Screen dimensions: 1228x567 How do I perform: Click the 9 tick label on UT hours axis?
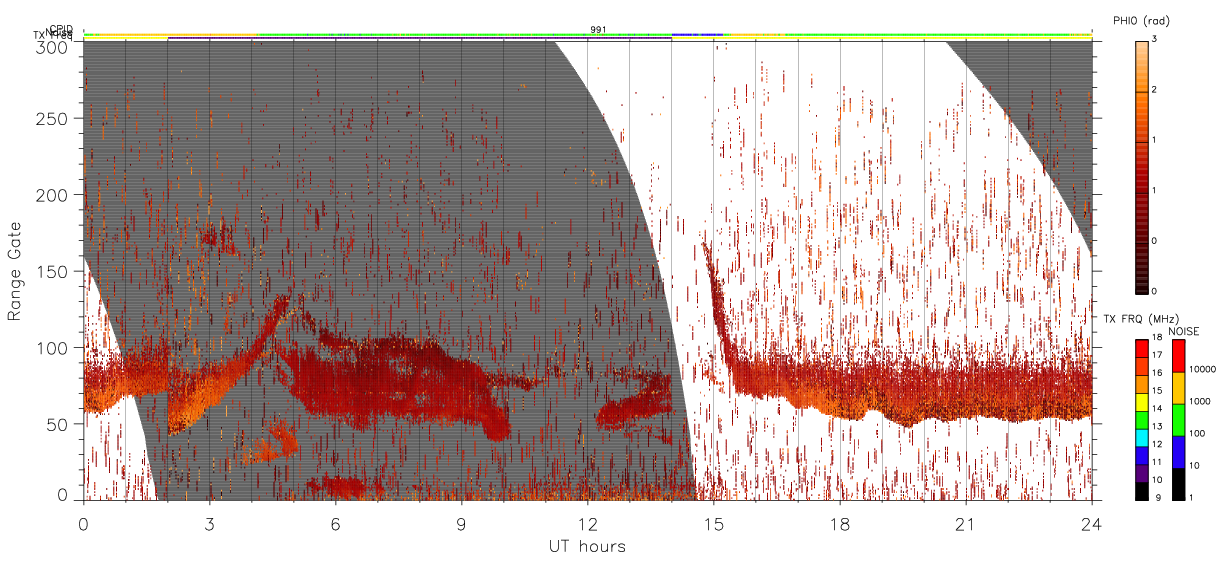461,523
